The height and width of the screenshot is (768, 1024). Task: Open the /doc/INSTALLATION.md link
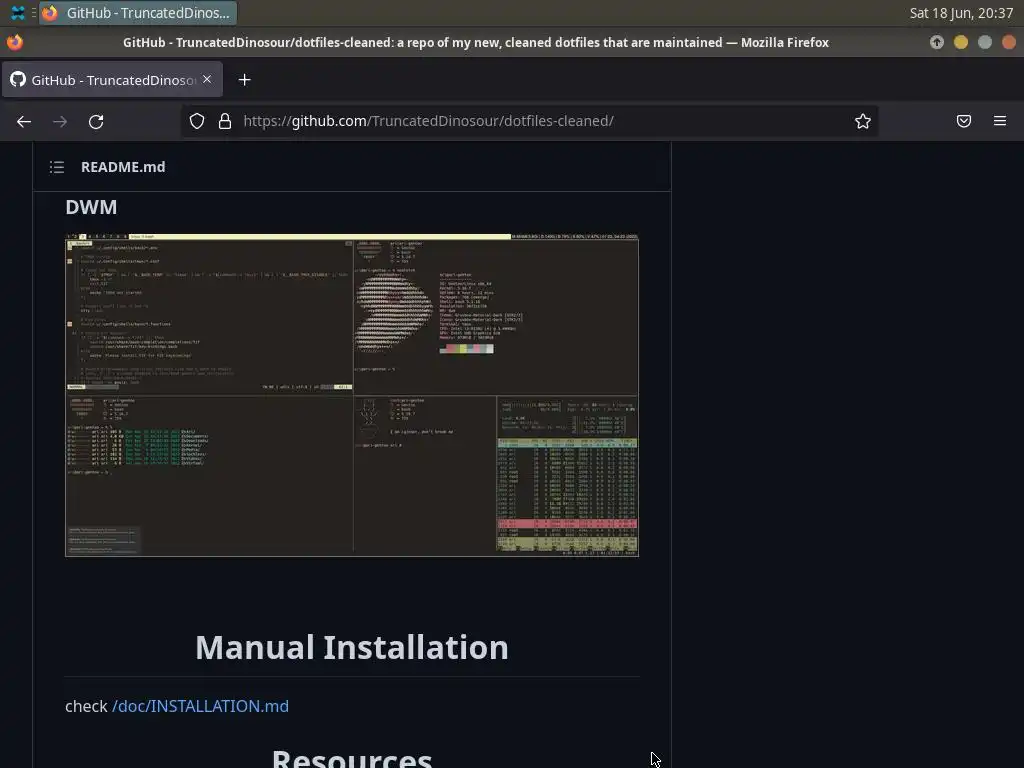tap(200, 706)
